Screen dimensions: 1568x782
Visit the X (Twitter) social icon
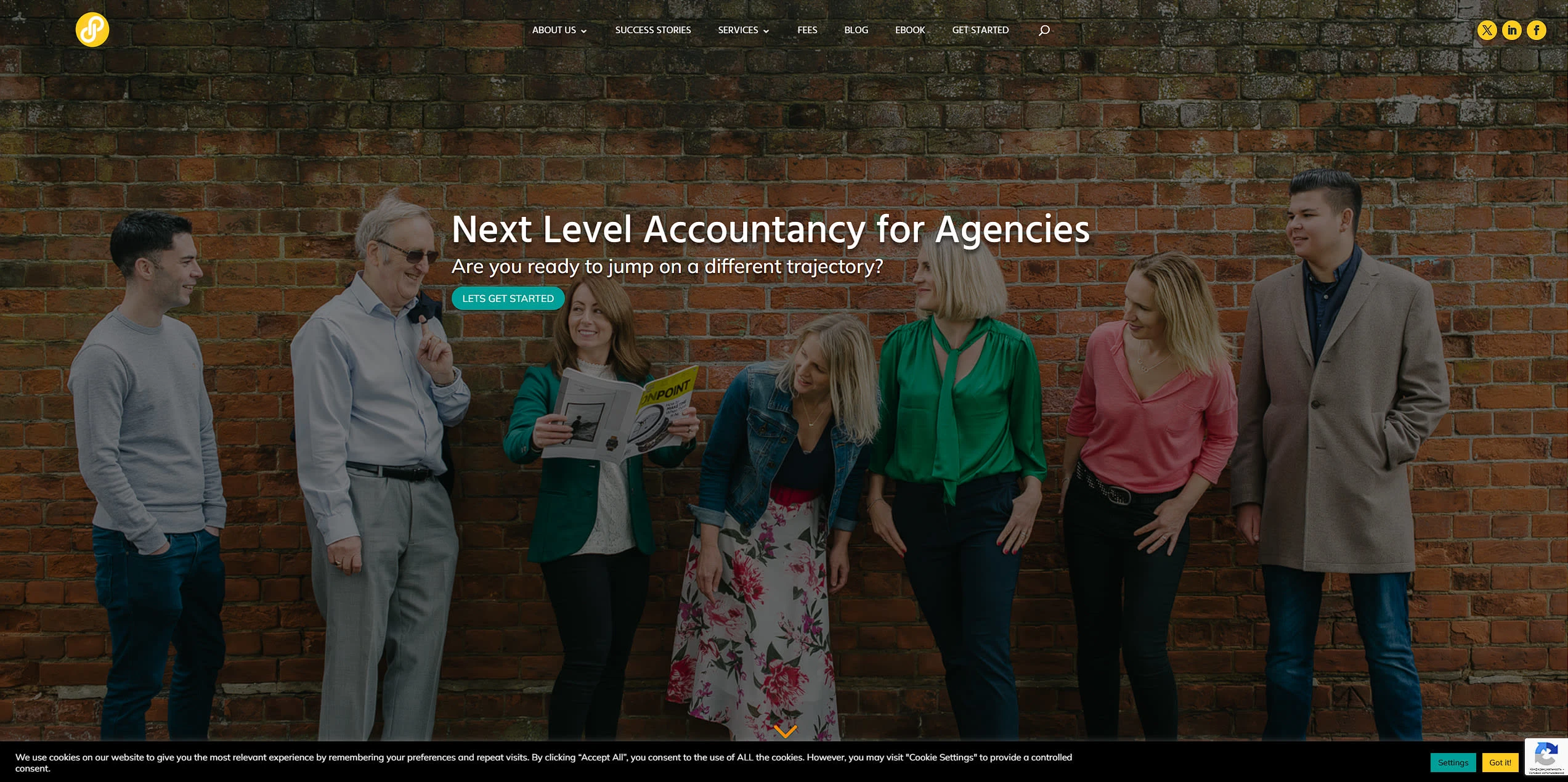[x=1487, y=30]
